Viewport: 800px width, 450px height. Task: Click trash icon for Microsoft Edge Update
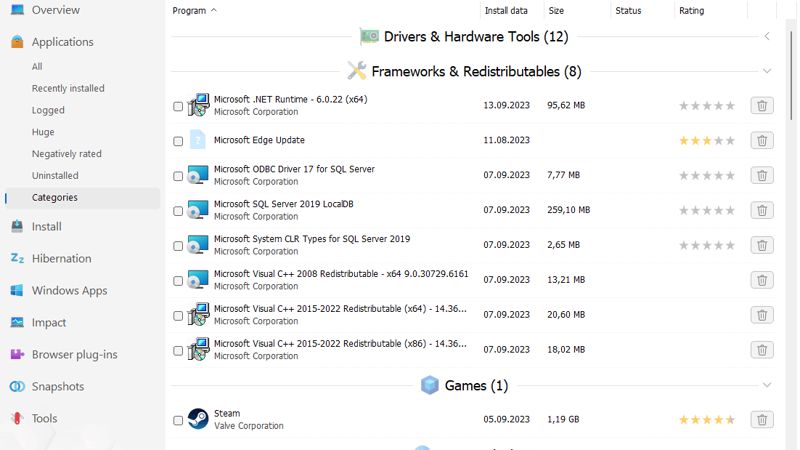pyautogui.click(x=762, y=140)
